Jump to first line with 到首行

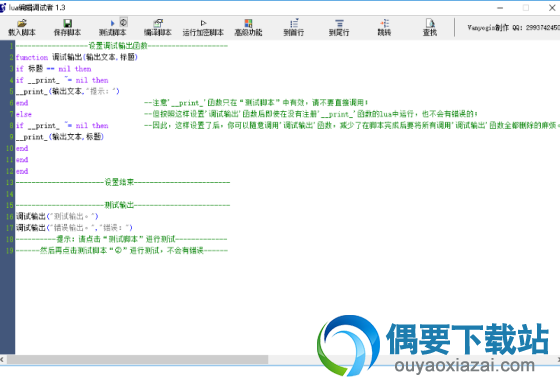pyautogui.click(x=294, y=27)
